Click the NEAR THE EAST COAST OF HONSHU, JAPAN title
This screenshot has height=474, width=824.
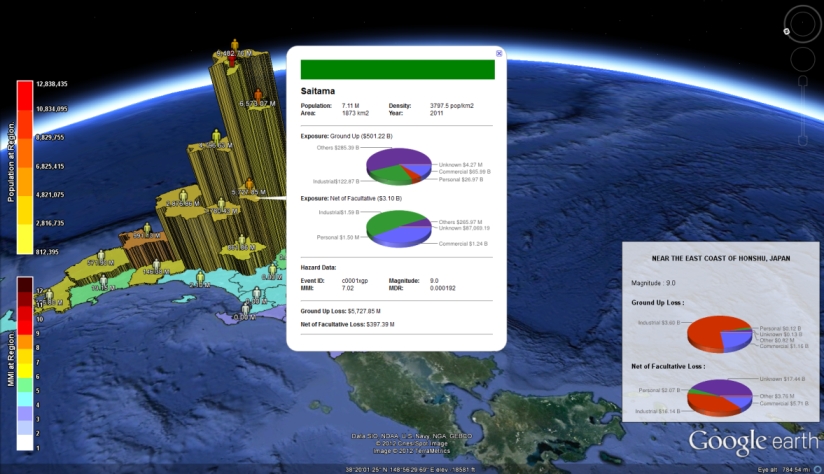point(720,259)
